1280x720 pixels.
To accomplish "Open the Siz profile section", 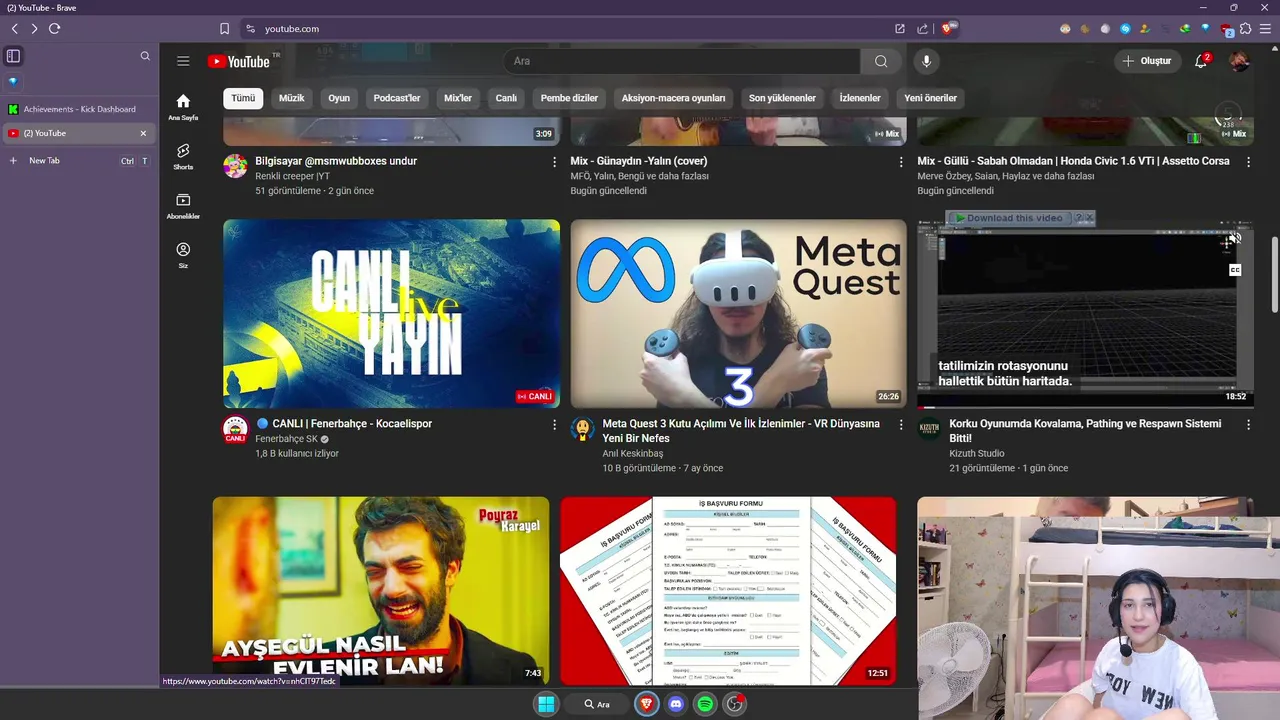I will [x=183, y=255].
